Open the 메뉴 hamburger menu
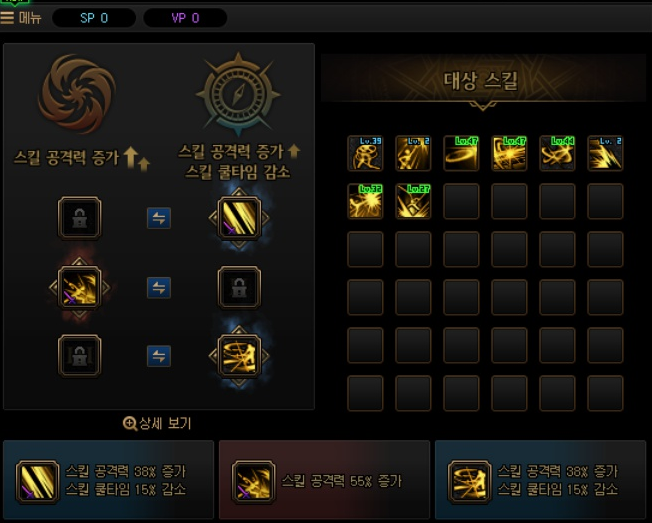The width and height of the screenshot is (652, 523). coord(21,18)
